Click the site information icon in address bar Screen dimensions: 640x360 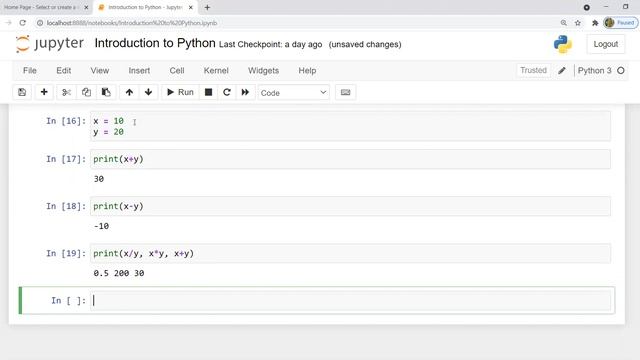pyautogui.click(x=40, y=23)
